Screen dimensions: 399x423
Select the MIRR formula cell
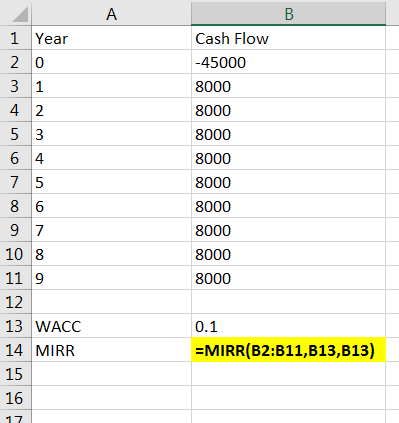[289, 350]
